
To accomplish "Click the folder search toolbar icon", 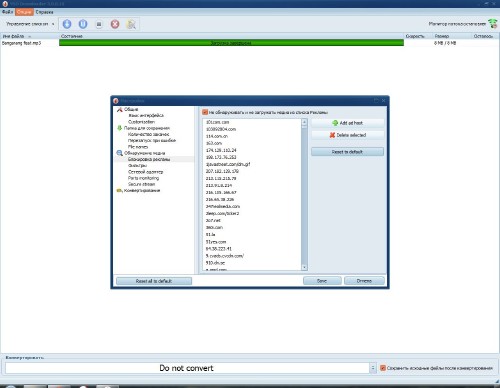I will click(x=131, y=24).
